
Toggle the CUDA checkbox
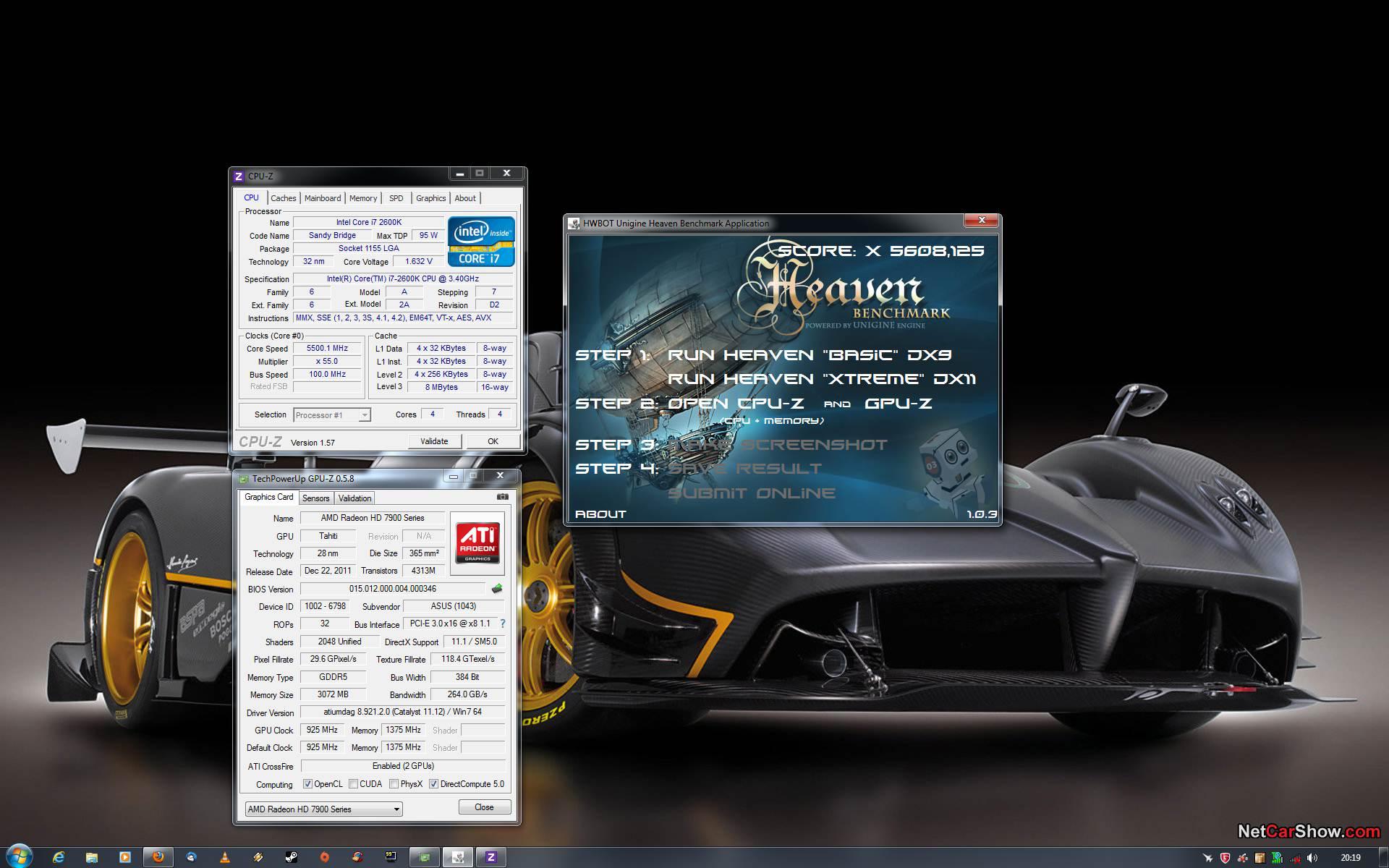point(353,784)
